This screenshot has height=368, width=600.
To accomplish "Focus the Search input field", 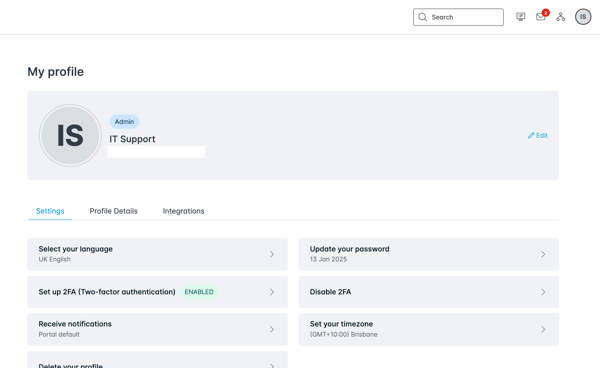I will (458, 17).
